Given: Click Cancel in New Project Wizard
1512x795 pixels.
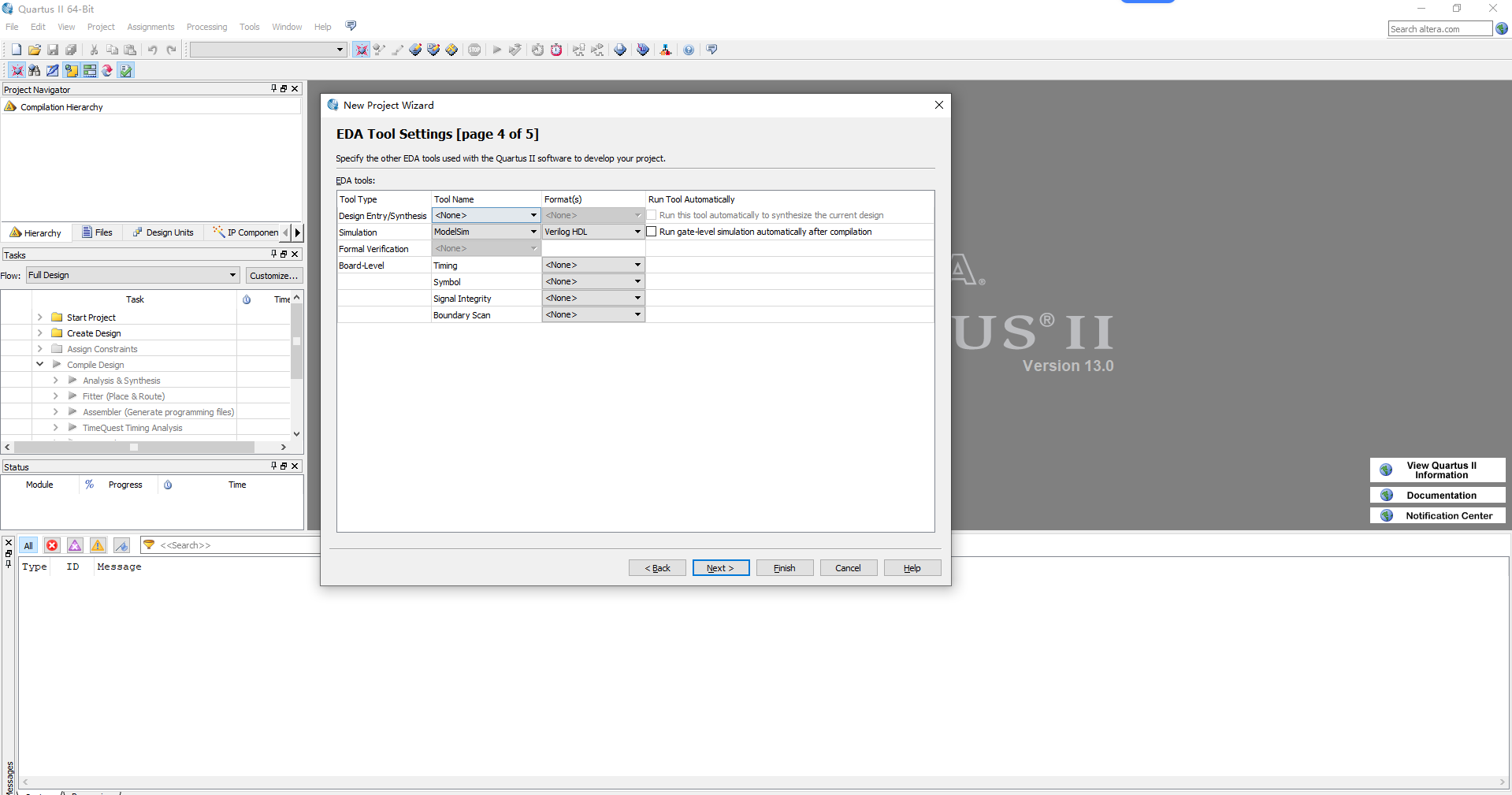Looking at the screenshot, I should (849, 568).
